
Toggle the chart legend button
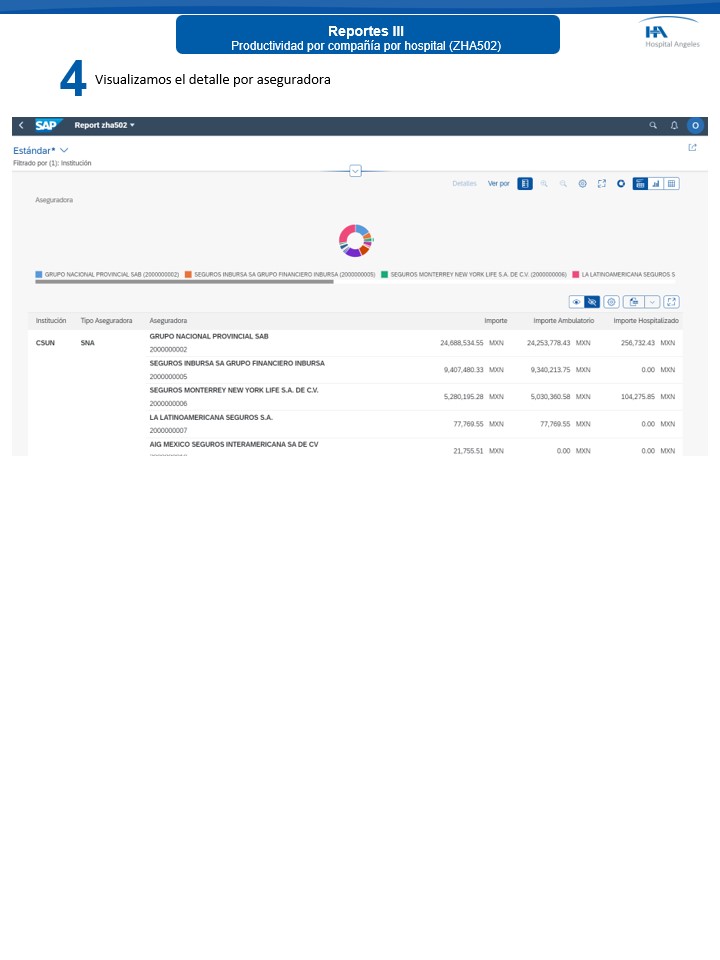tap(525, 184)
